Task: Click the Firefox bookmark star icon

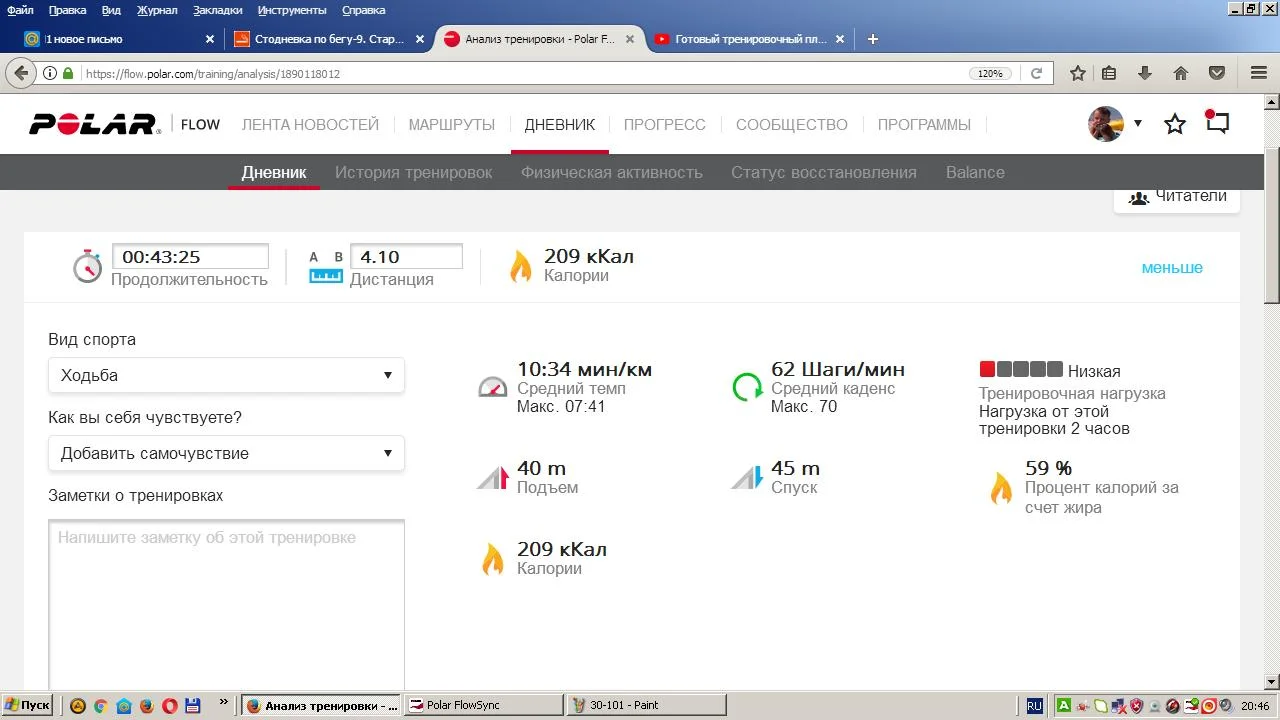Action: click(x=1078, y=73)
